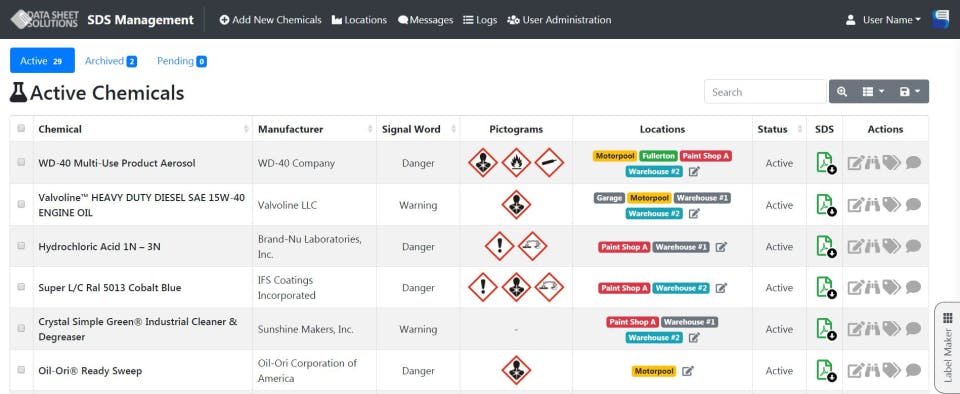Toggle the select-all checkbox in table header
The height and width of the screenshot is (394, 960).
point(21,128)
